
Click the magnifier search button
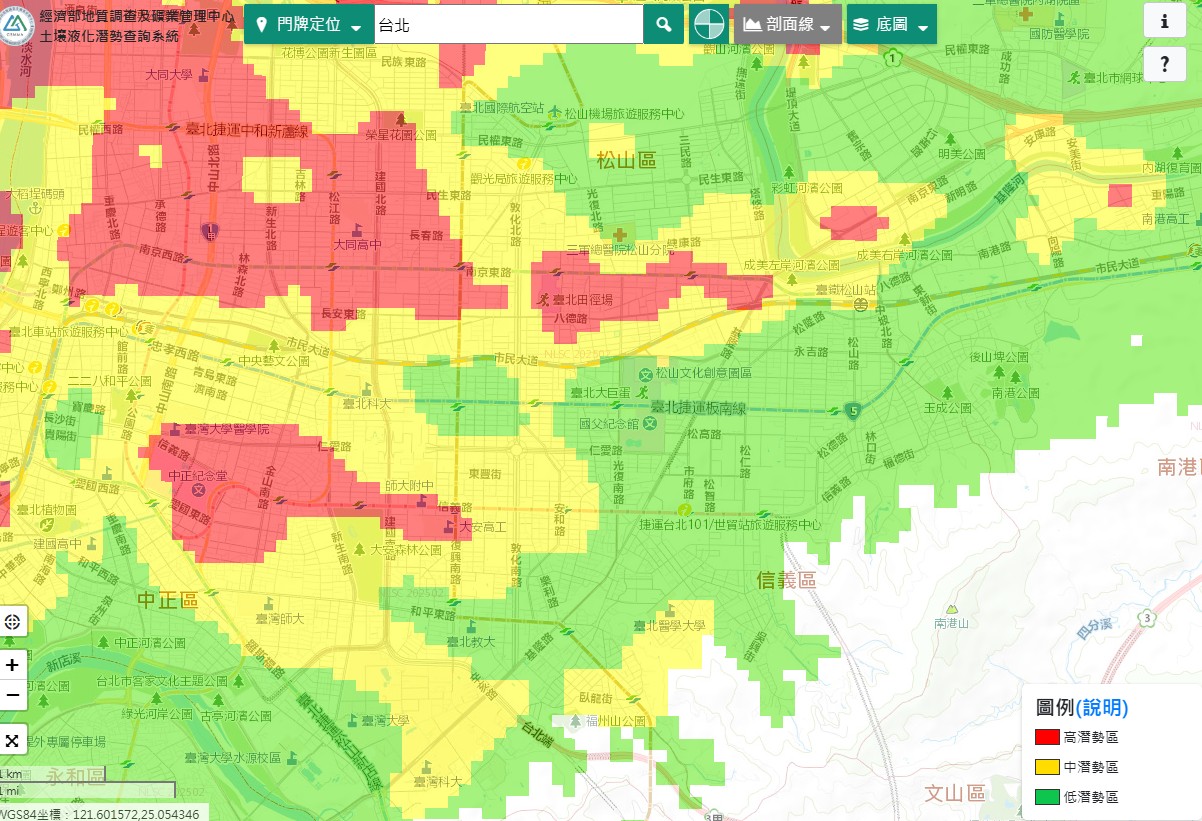click(x=664, y=25)
